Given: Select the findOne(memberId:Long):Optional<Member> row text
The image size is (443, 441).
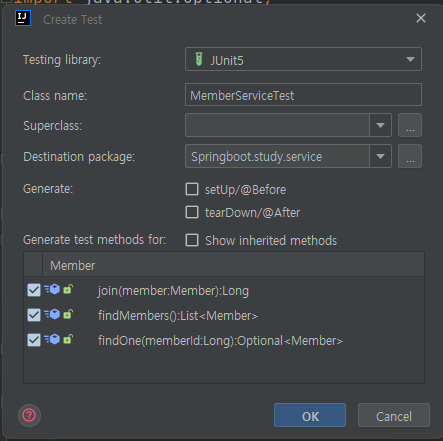Looking at the screenshot, I should 220,341.
